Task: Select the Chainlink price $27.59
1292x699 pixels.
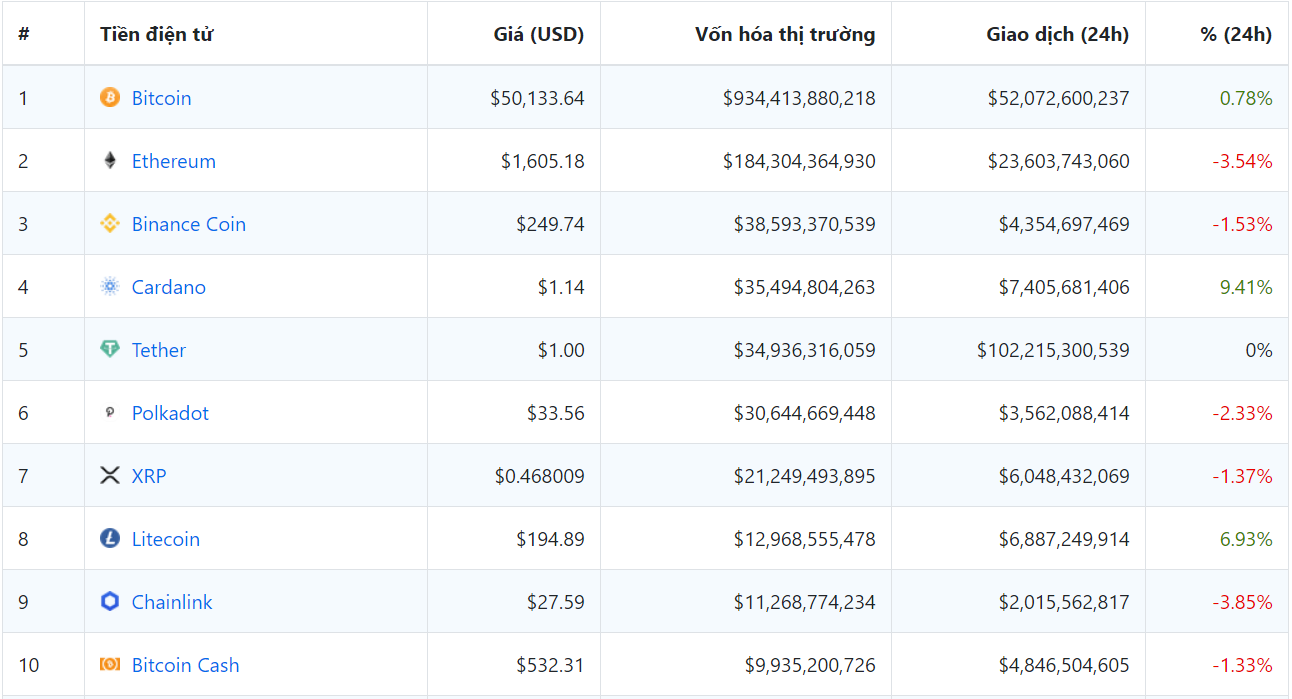Action: click(x=556, y=602)
